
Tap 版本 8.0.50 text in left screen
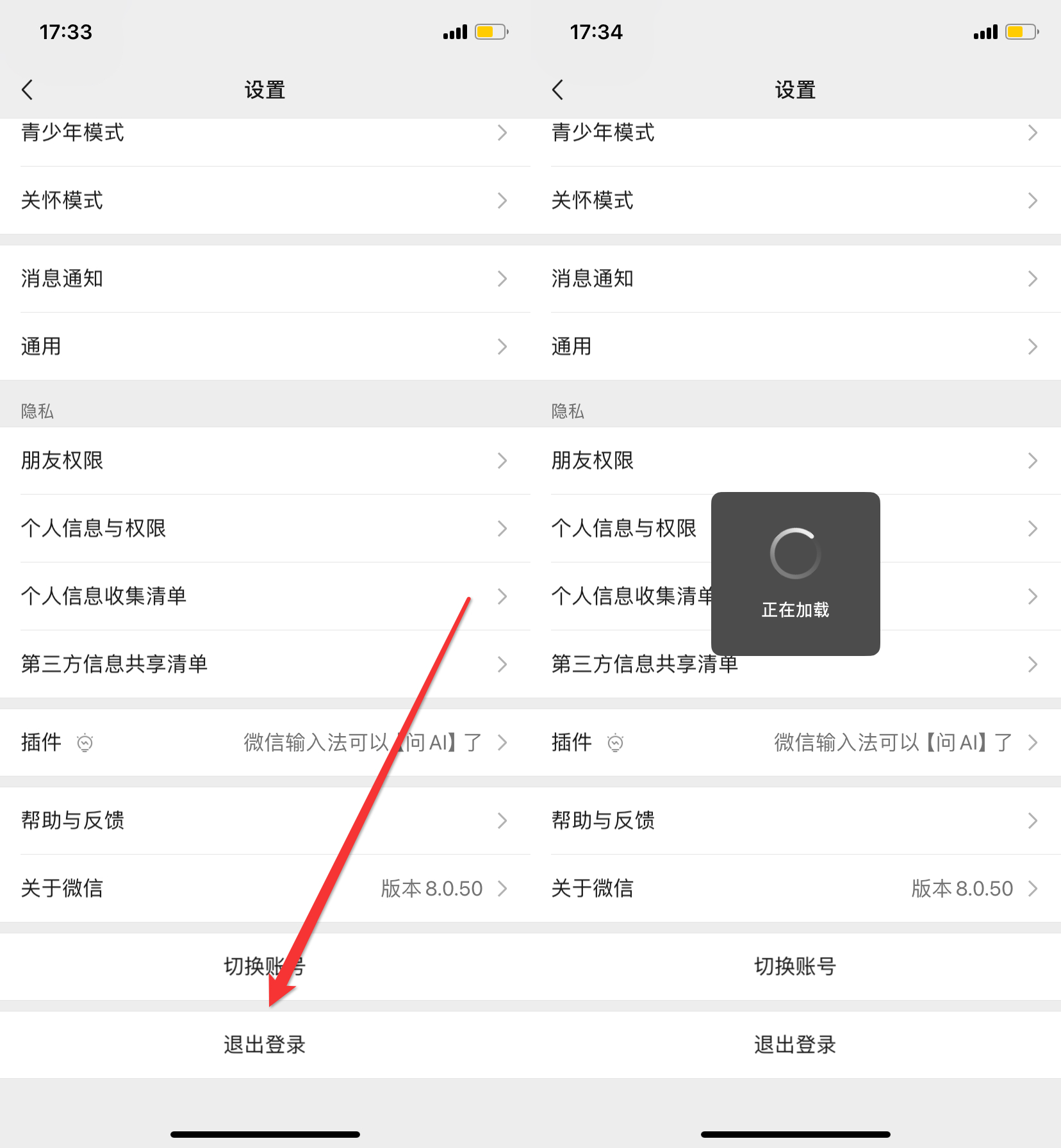click(x=432, y=889)
